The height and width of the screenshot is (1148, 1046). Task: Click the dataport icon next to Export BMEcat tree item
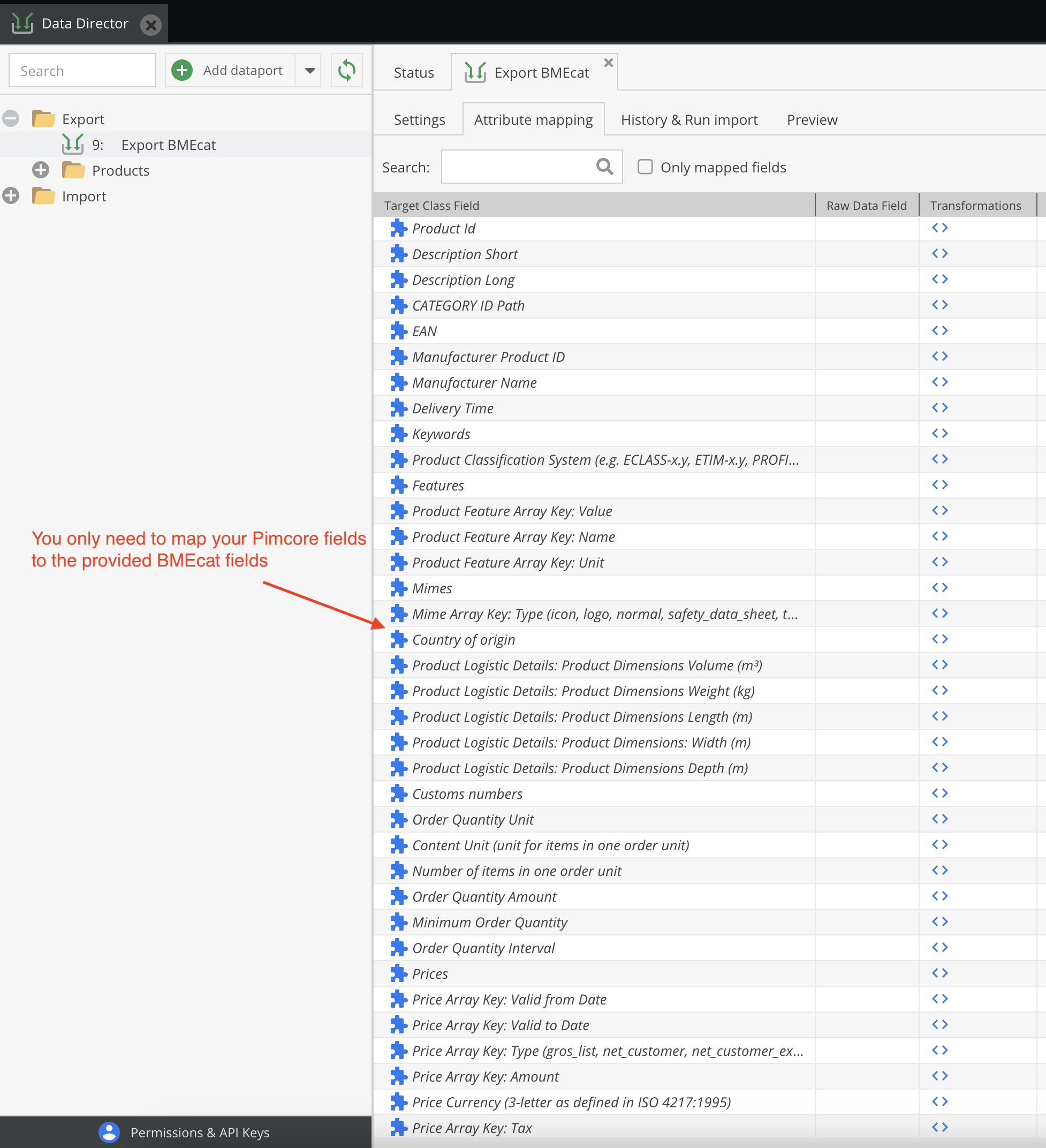73,145
